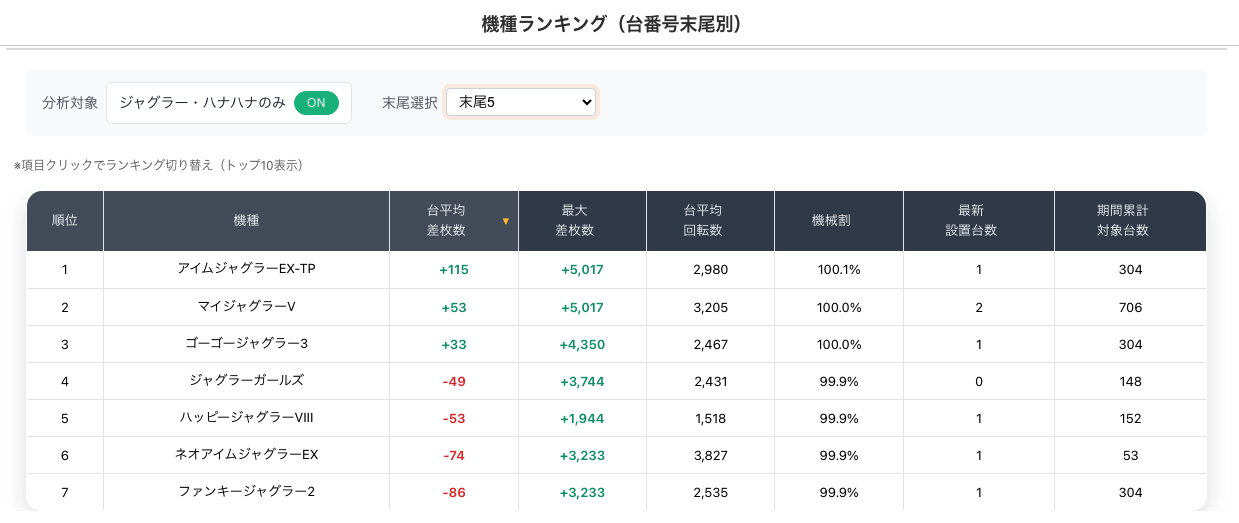Screen dimensions: 1239x523
Task: Select the ファンキージャグラー2 machine name
Action: pos(246,492)
